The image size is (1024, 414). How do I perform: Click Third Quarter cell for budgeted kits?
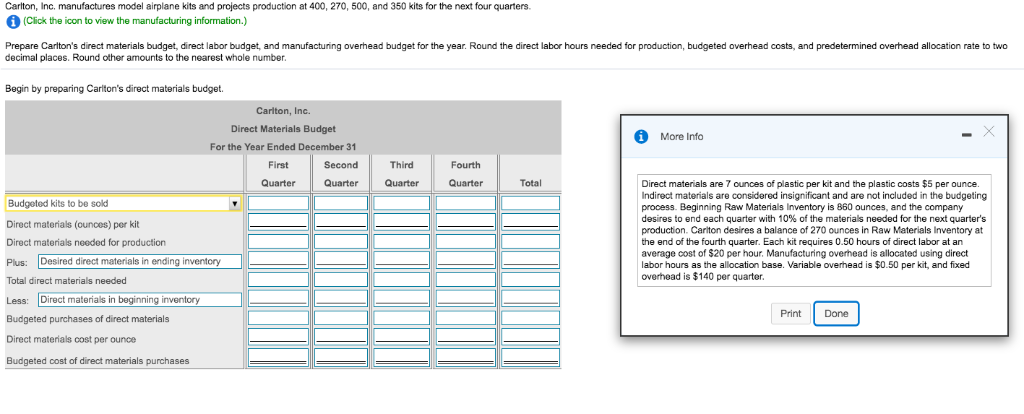[402, 204]
